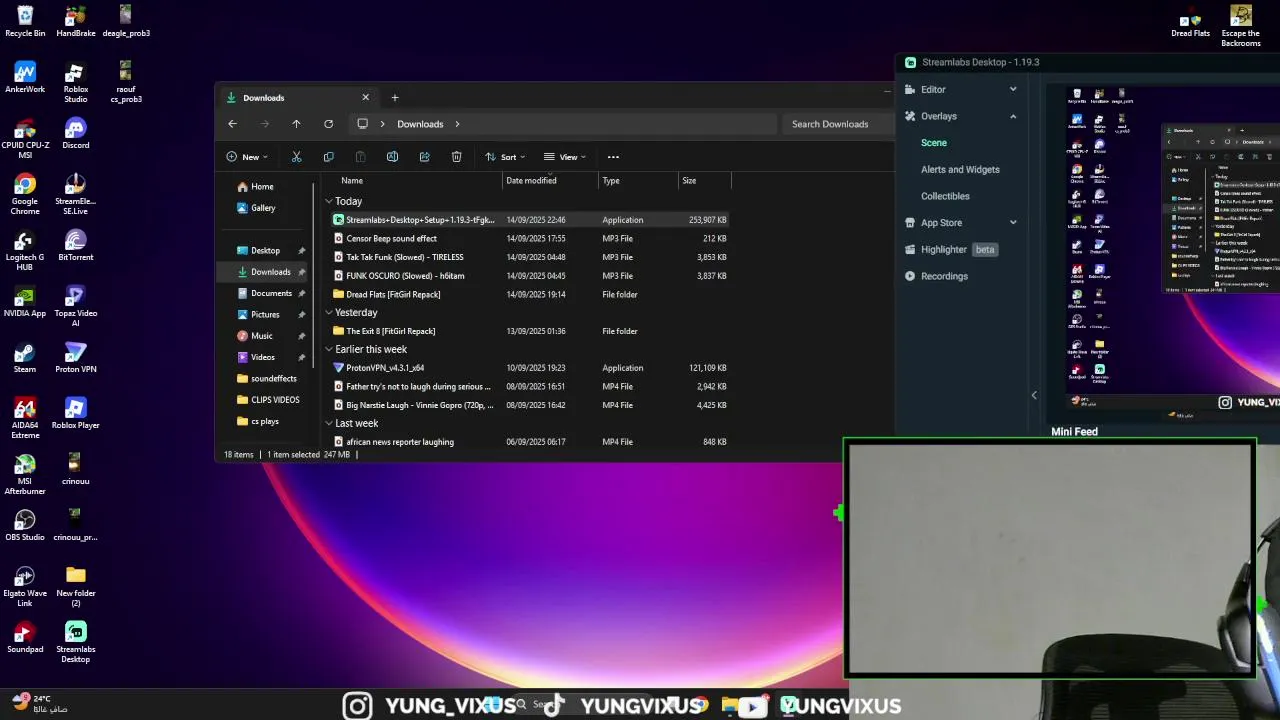The image size is (1280, 720).
Task: Open Soundpad desktop icon
Action: point(25,638)
